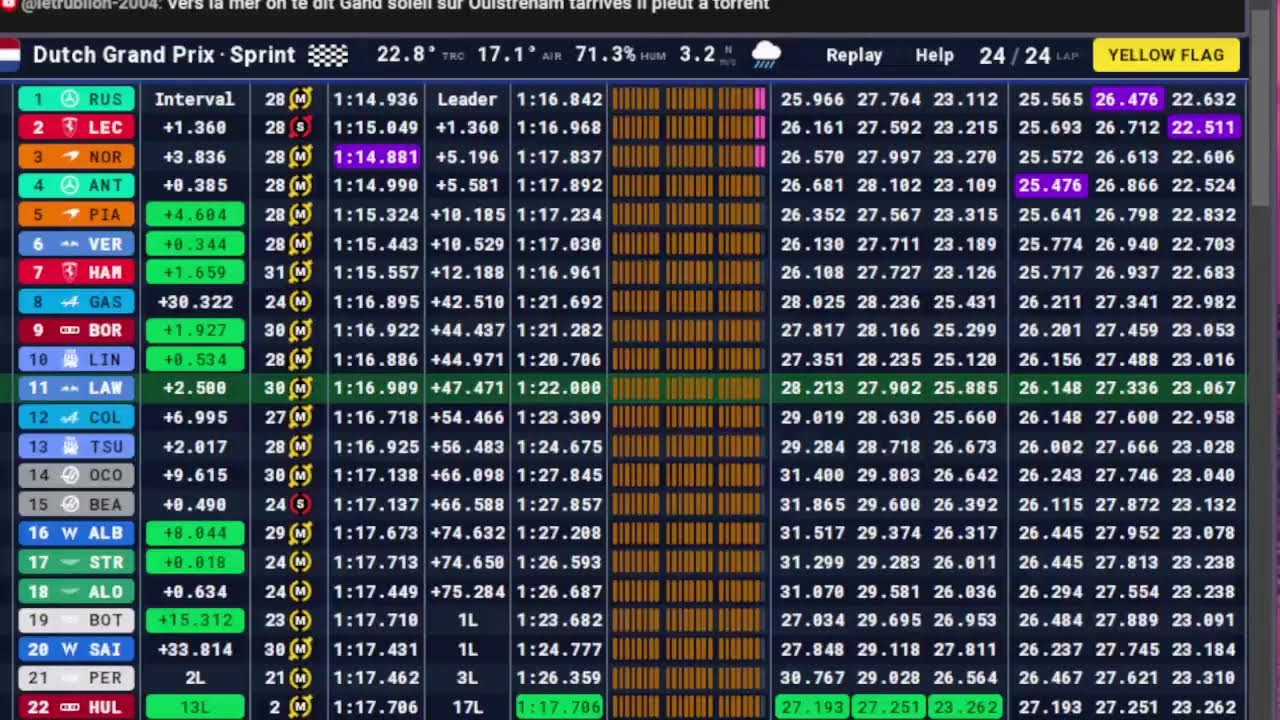Click the purple sector time 22.511
This screenshot has height=720, width=1280.
click(1203, 127)
